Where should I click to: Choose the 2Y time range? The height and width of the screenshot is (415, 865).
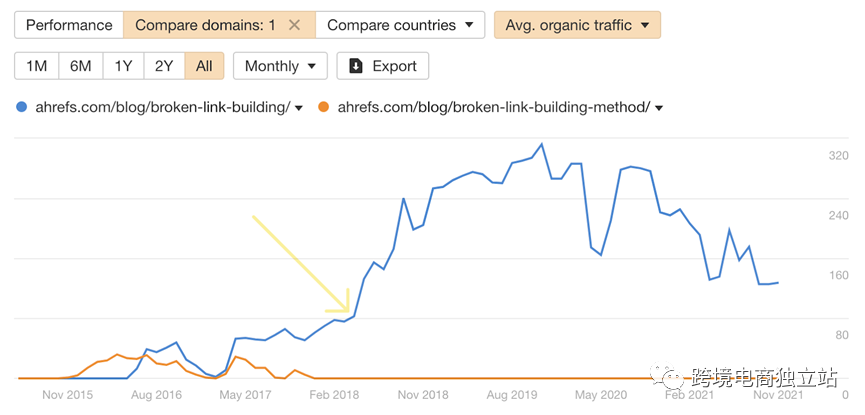[x=164, y=66]
